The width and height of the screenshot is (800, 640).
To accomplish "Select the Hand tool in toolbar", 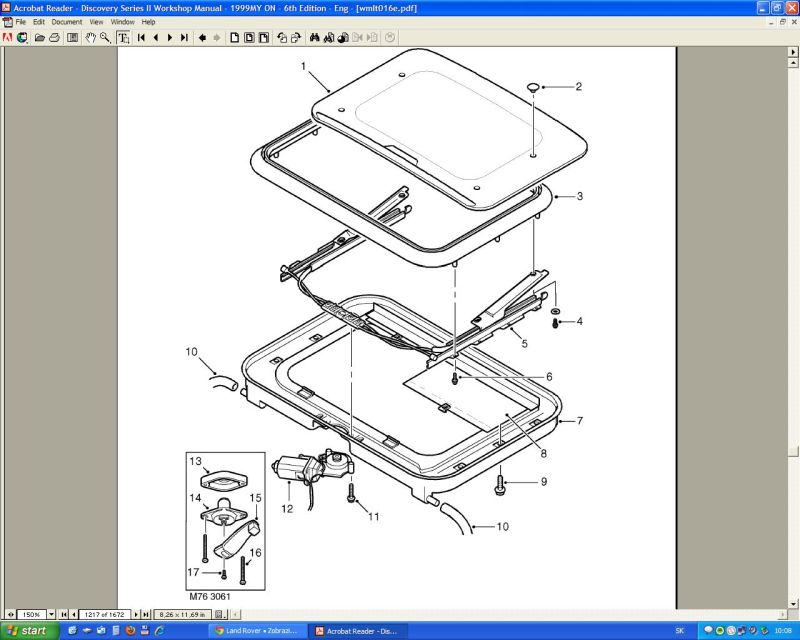I will click(91, 38).
